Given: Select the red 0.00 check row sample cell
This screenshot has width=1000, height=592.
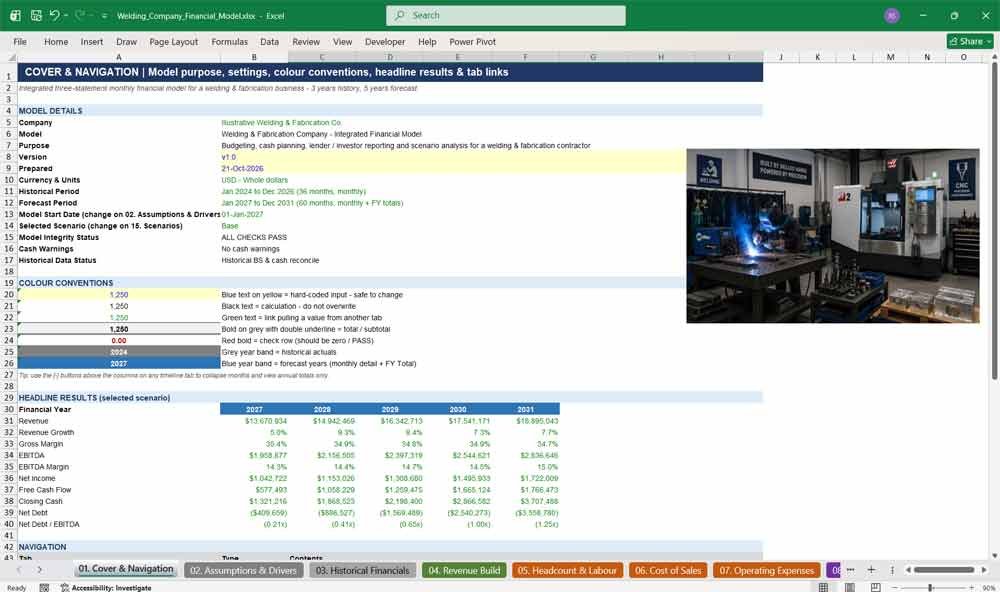Looking at the screenshot, I should click(x=119, y=341).
